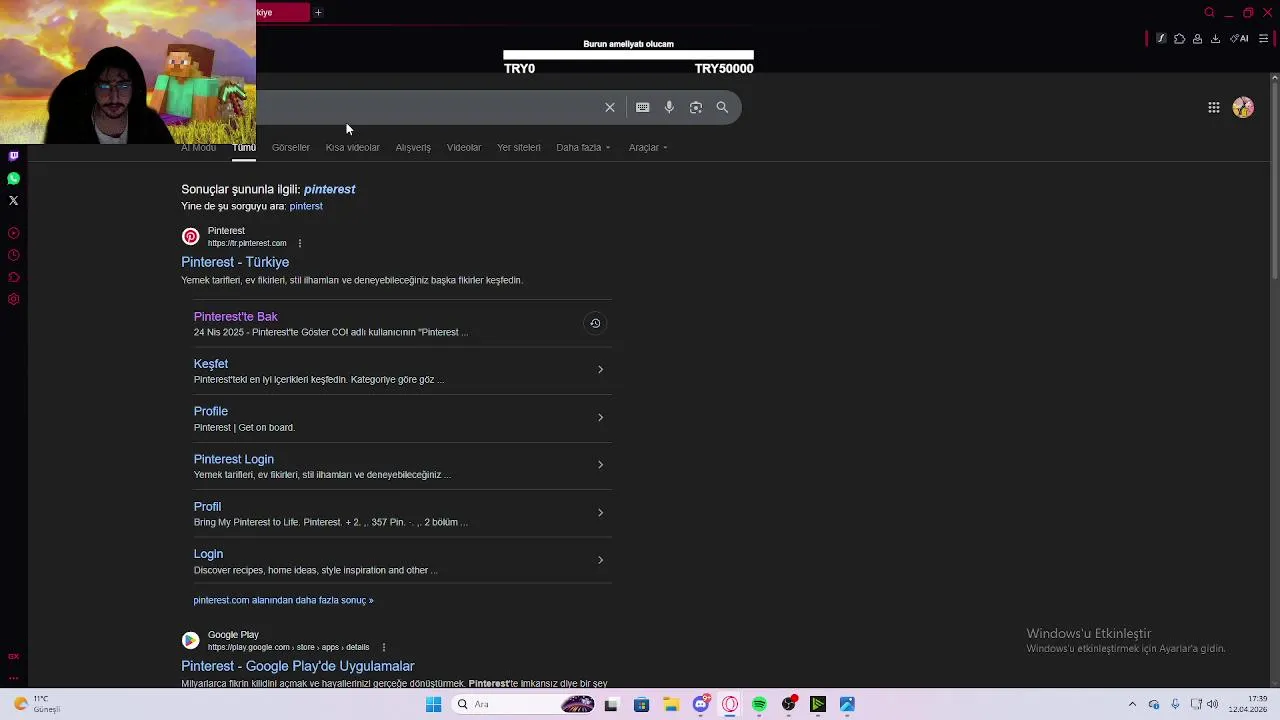
Task: Adjust volume via the tray speaker icon
Action: (1212, 704)
